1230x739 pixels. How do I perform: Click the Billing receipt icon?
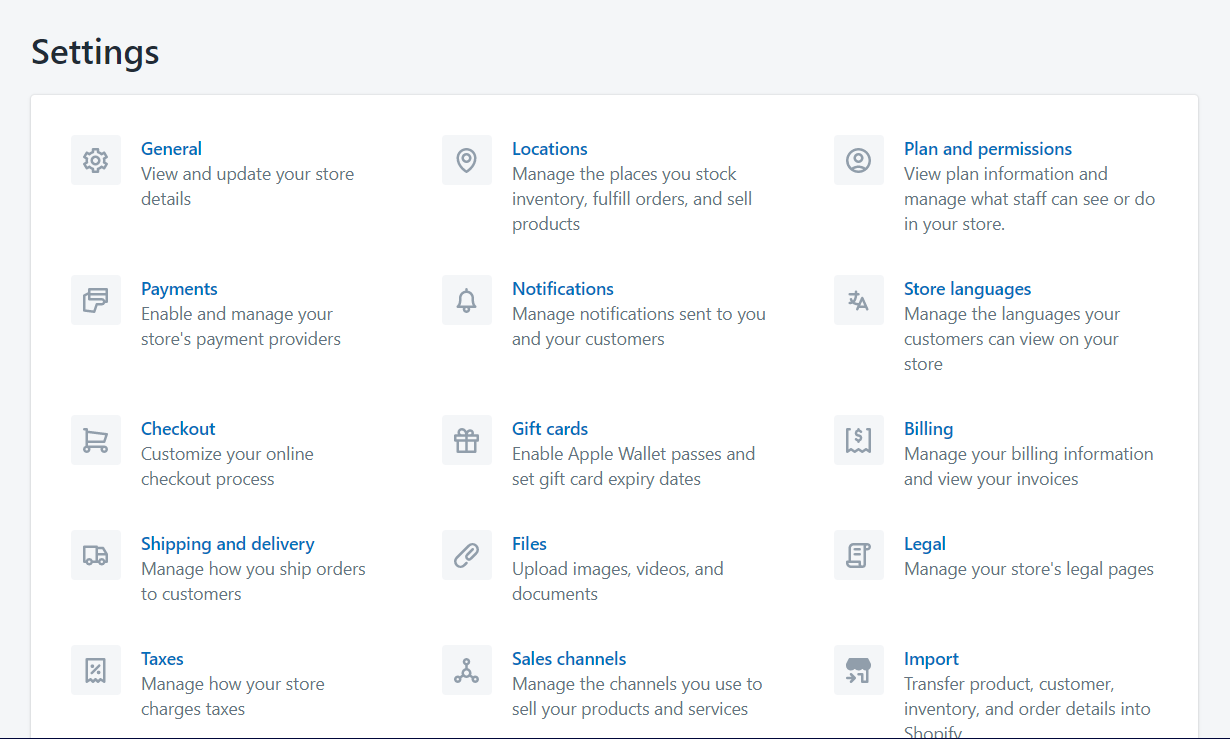859,440
